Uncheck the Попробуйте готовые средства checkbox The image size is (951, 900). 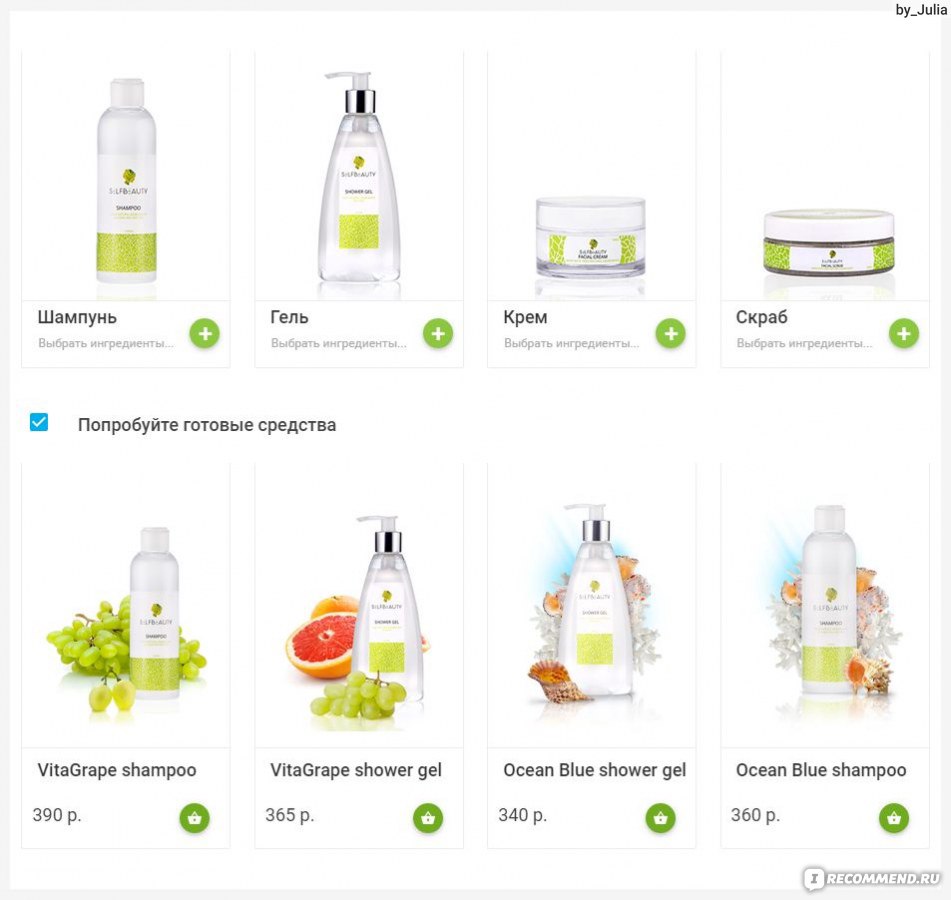point(39,422)
